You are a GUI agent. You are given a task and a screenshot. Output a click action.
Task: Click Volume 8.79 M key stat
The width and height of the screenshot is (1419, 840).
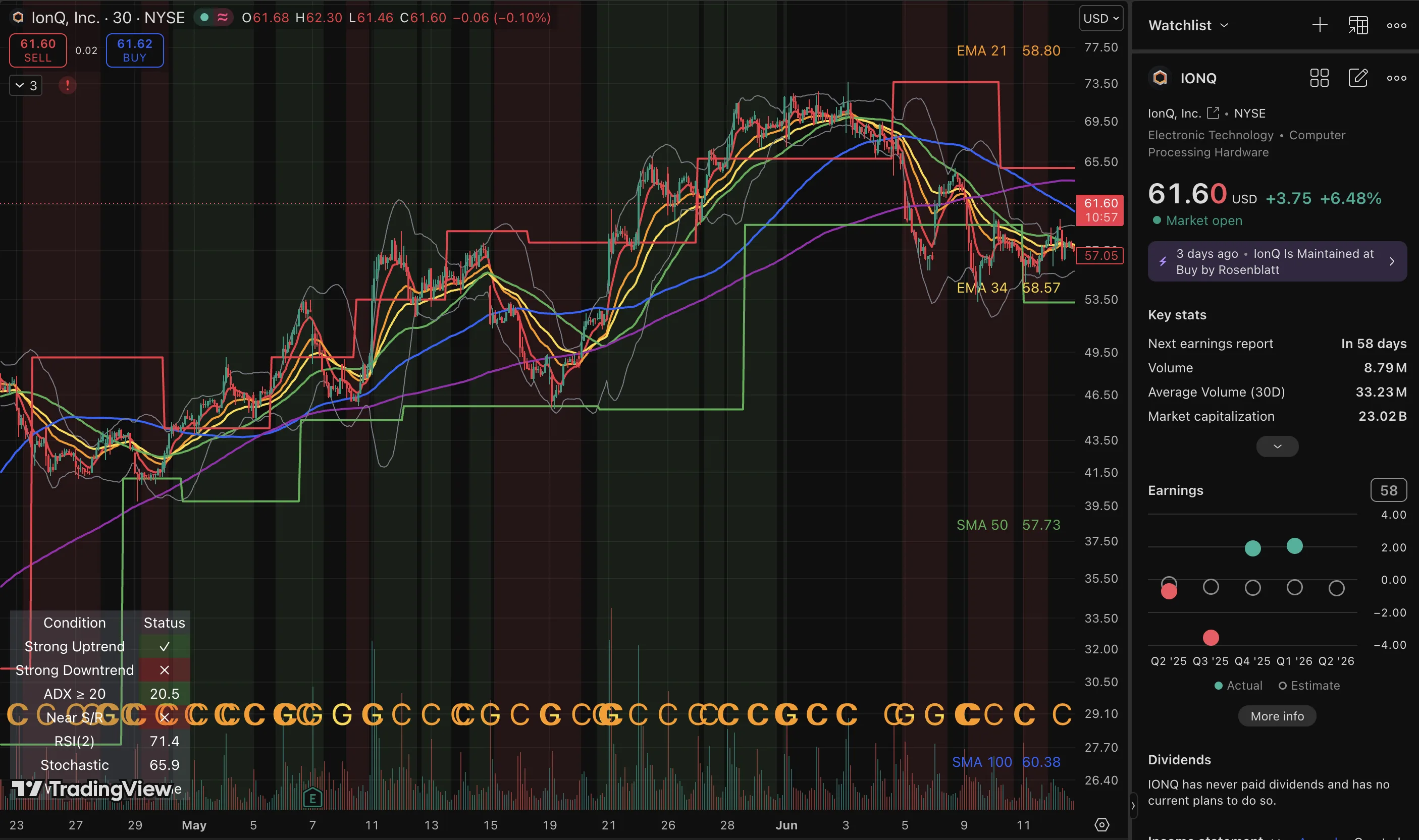click(1277, 368)
